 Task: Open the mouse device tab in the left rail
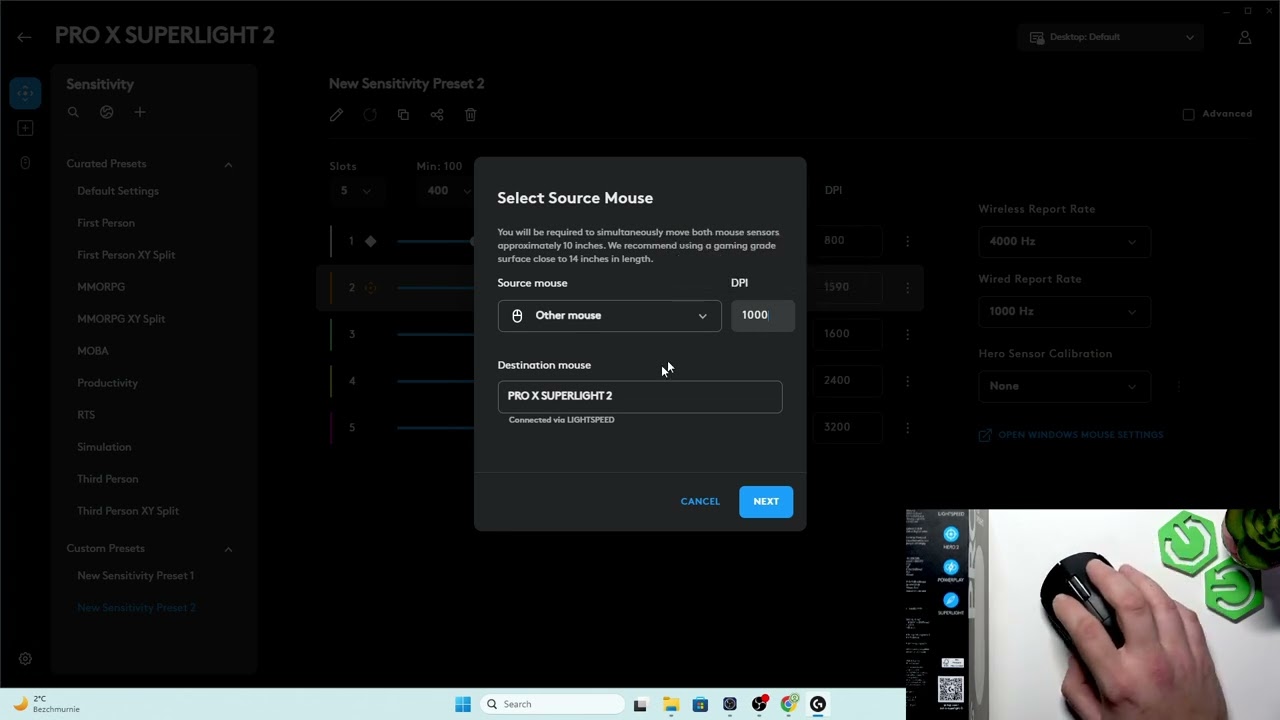tap(25, 163)
